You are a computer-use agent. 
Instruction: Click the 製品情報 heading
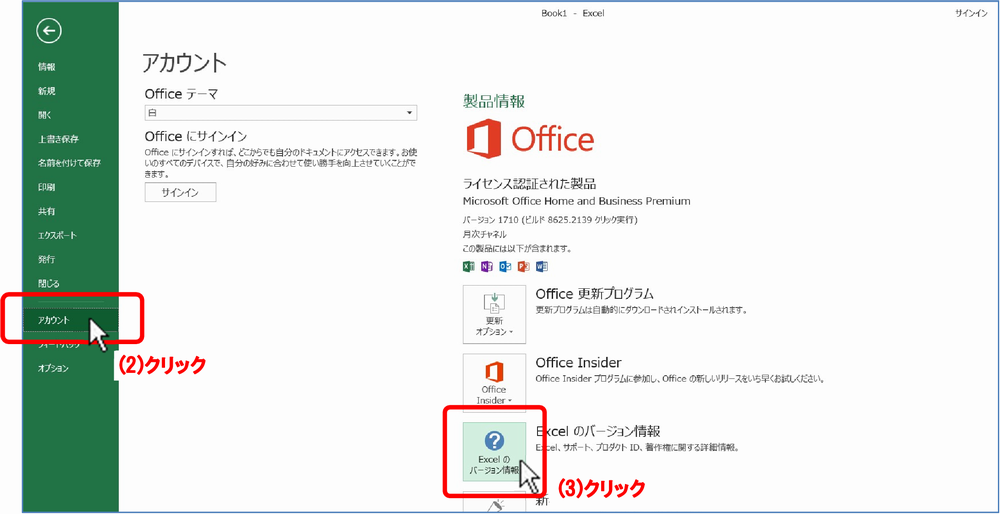pos(494,101)
